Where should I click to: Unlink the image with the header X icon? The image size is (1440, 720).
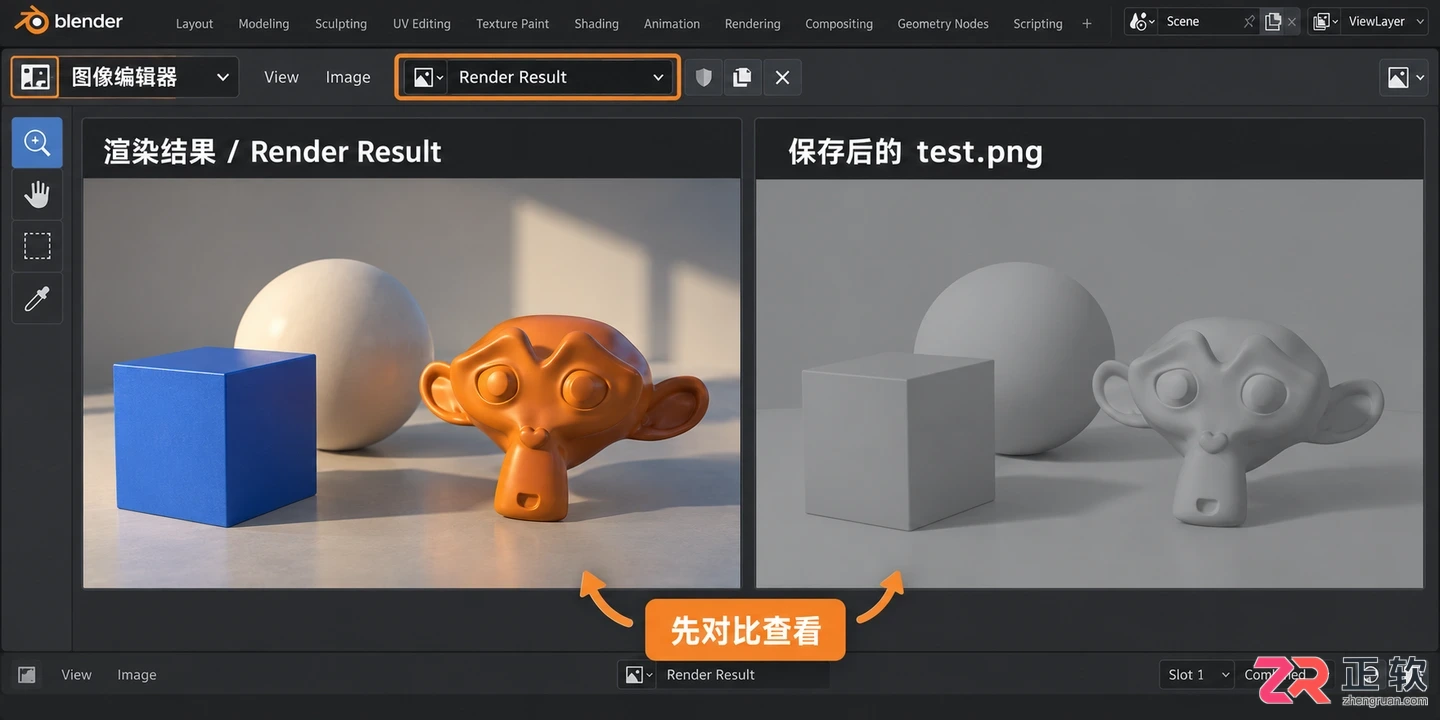coord(782,77)
